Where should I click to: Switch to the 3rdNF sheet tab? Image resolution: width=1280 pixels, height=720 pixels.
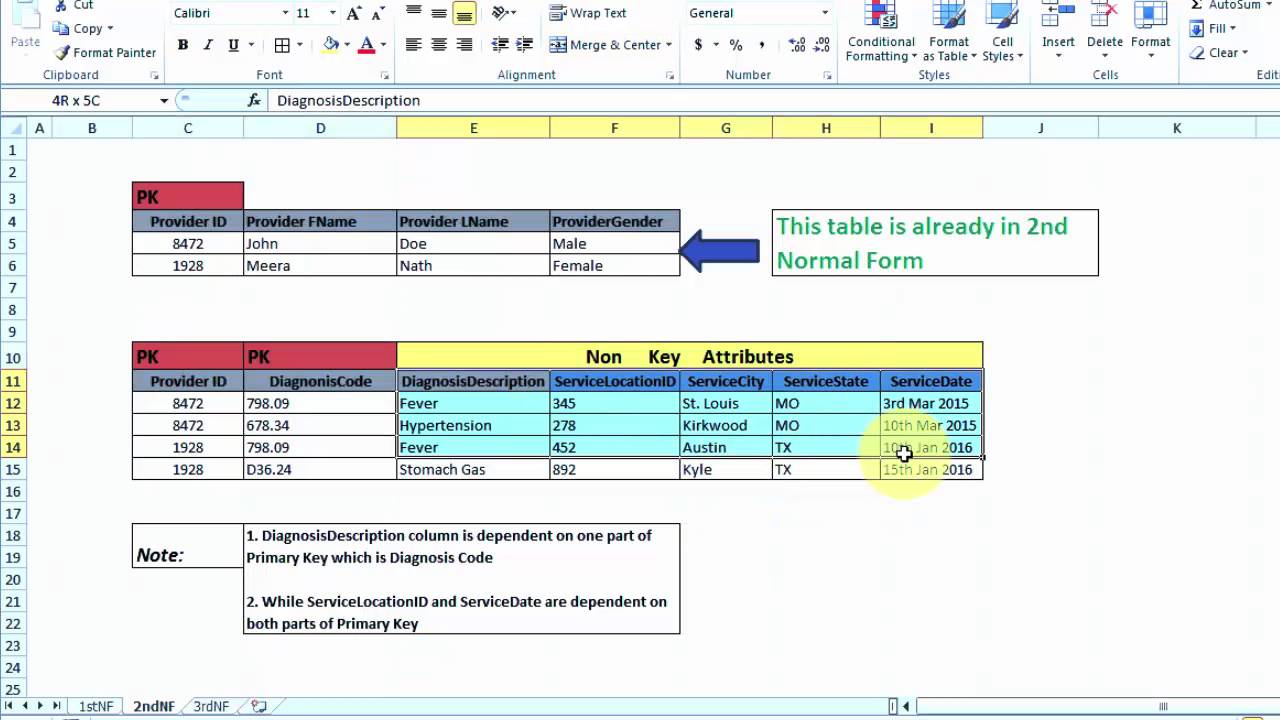pyautogui.click(x=211, y=706)
